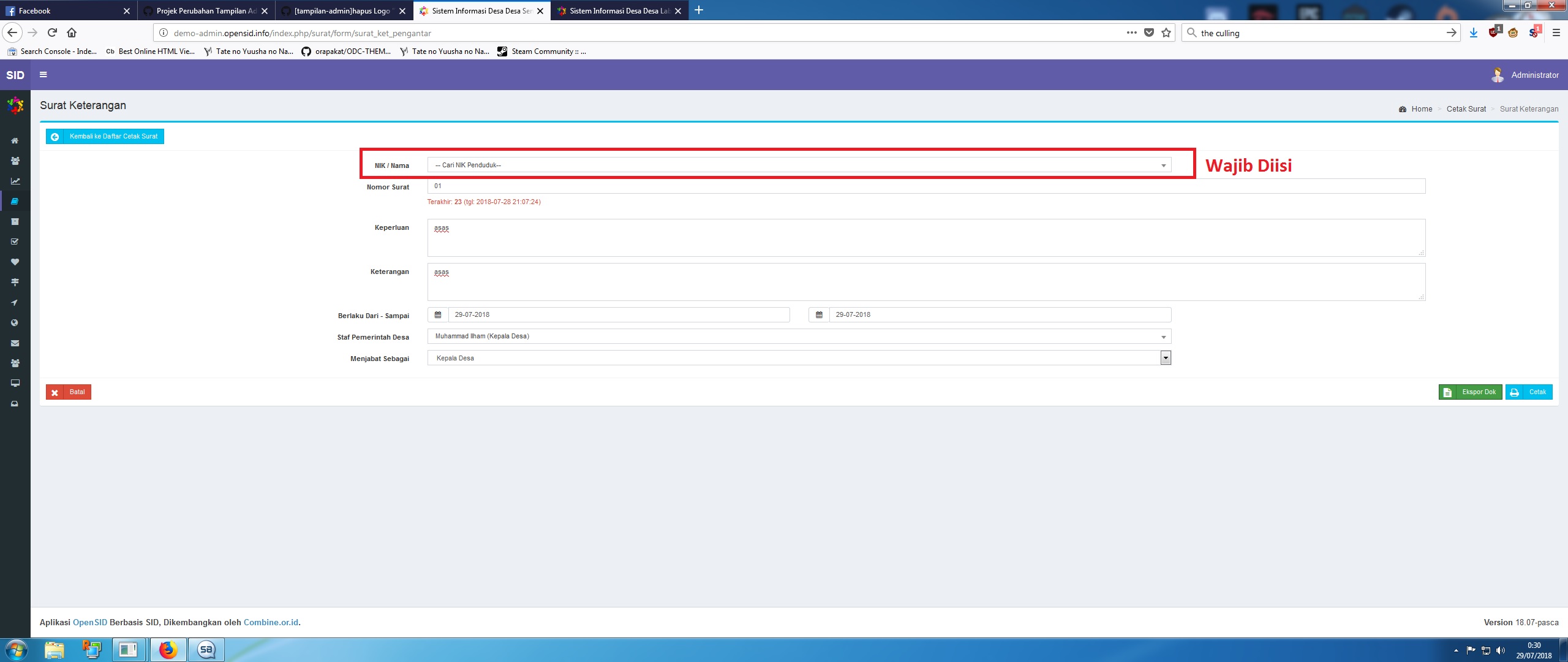
Task: Click Cetak Surat in the breadcrumb
Action: tap(1466, 109)
